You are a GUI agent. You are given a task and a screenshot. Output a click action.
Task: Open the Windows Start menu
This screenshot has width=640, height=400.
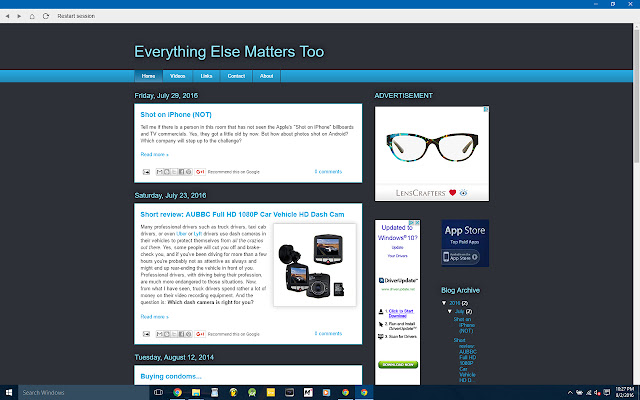(x=9, y=393)
